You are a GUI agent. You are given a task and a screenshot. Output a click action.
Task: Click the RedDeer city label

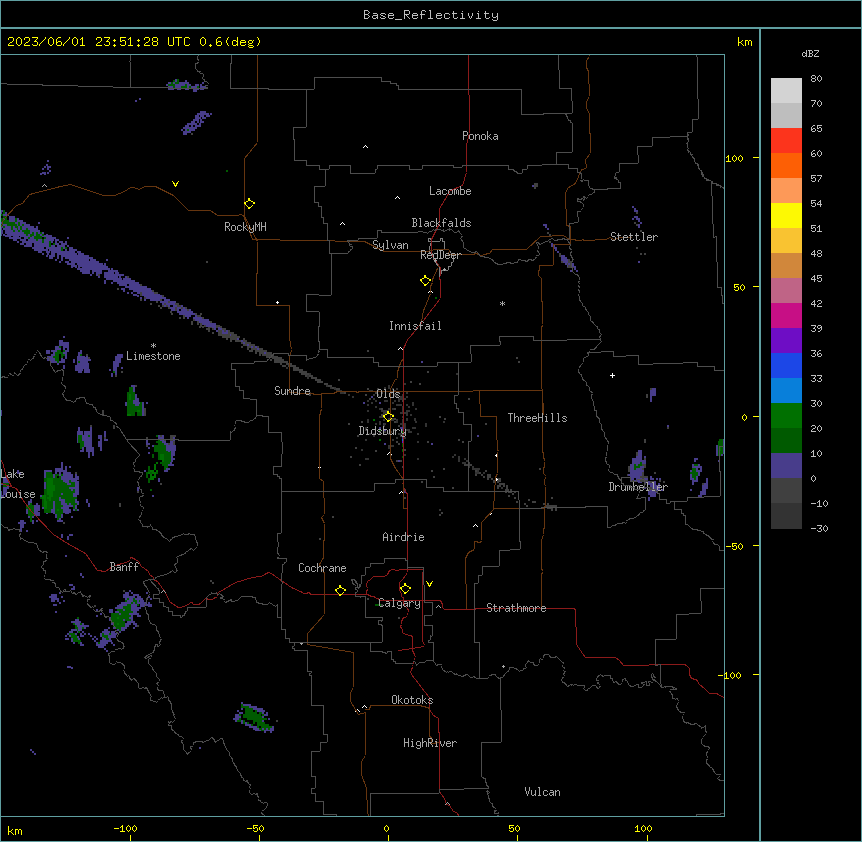(440, 255)
